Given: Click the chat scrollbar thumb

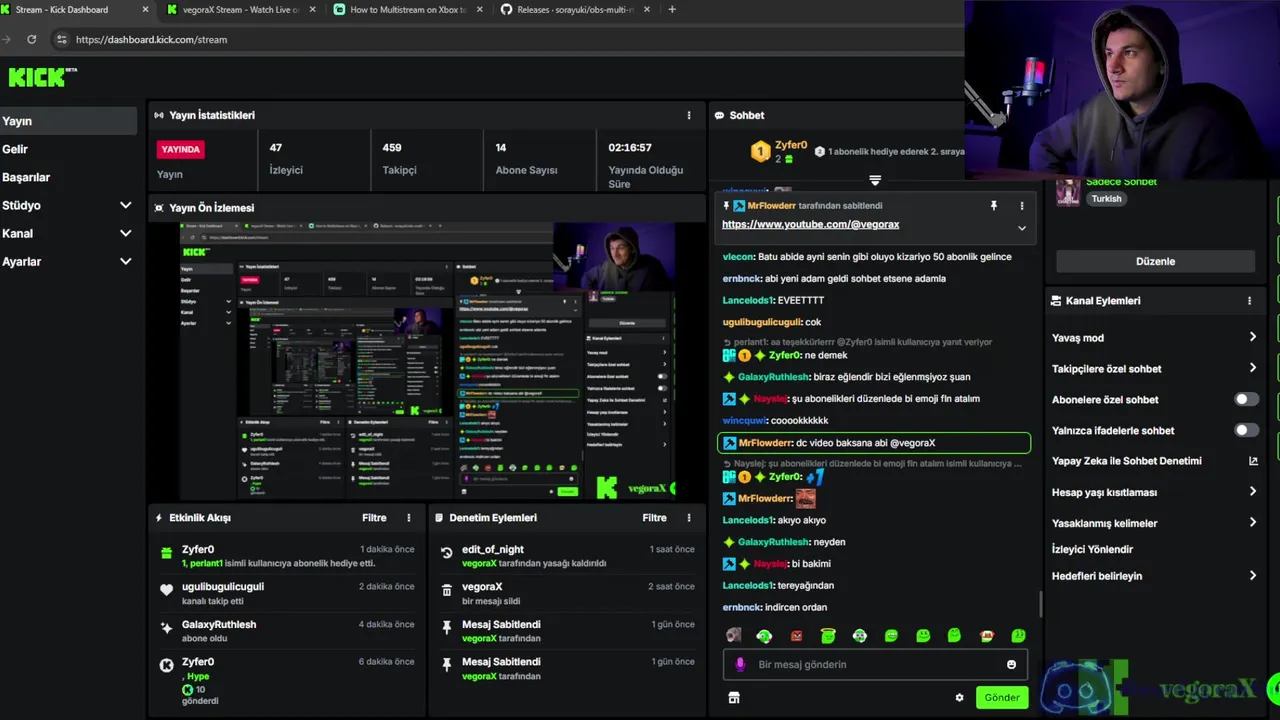Looking at the screenshot, I should [1040, 604].
